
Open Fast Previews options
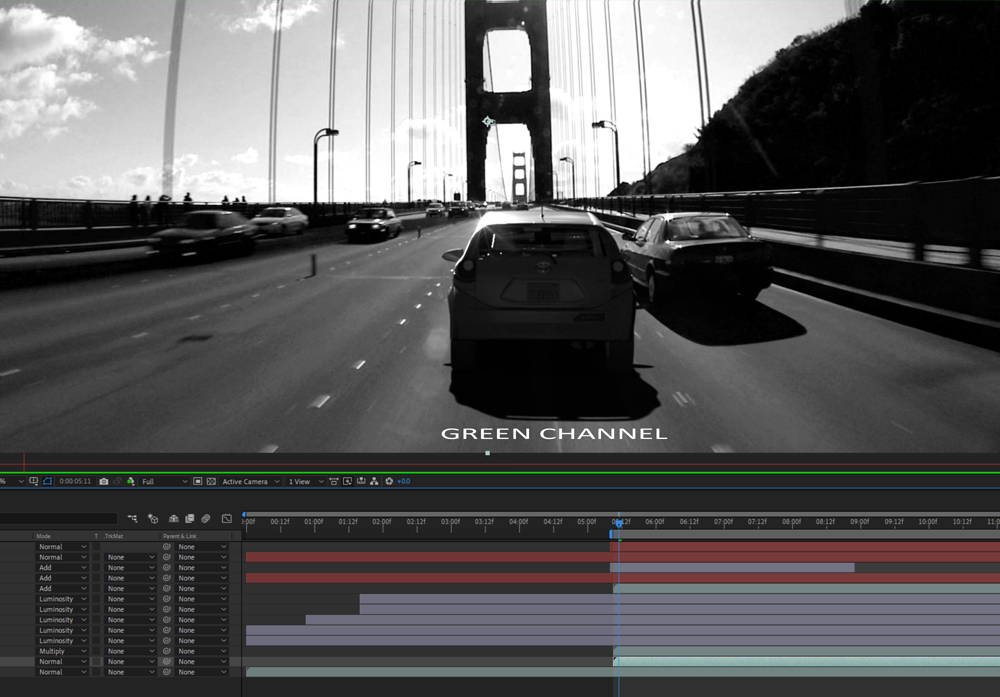point(347,481)
